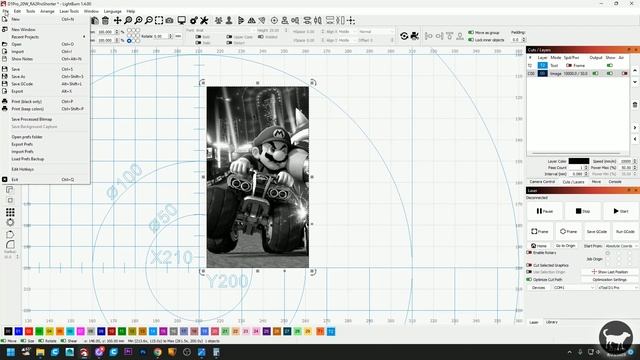This screenshot has width=640, height=360.
Task: Toggle Enable Rotary switch
Action: click(x=529, y=253)
